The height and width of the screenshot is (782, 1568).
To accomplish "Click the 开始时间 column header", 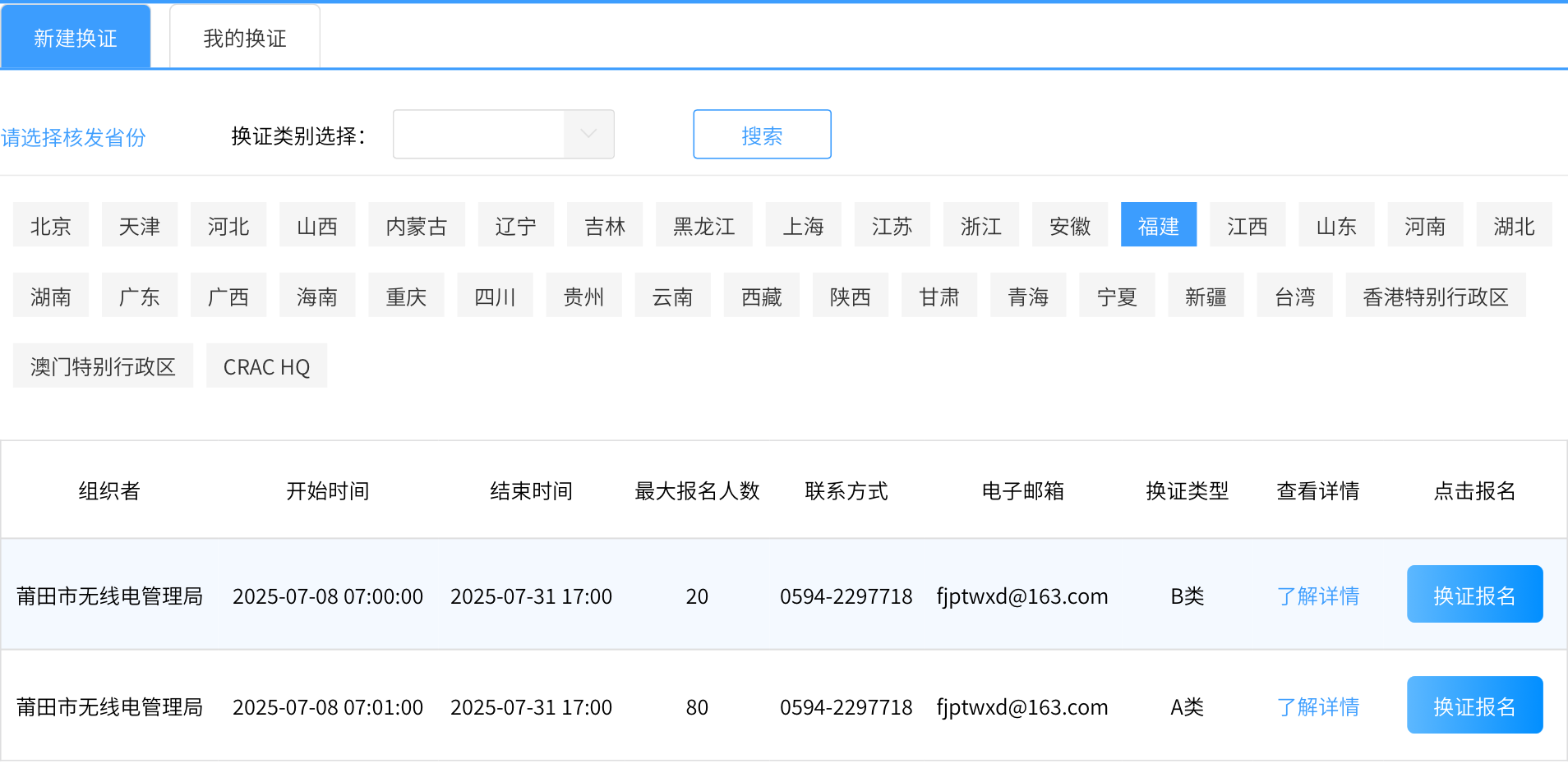I will 328,490.
